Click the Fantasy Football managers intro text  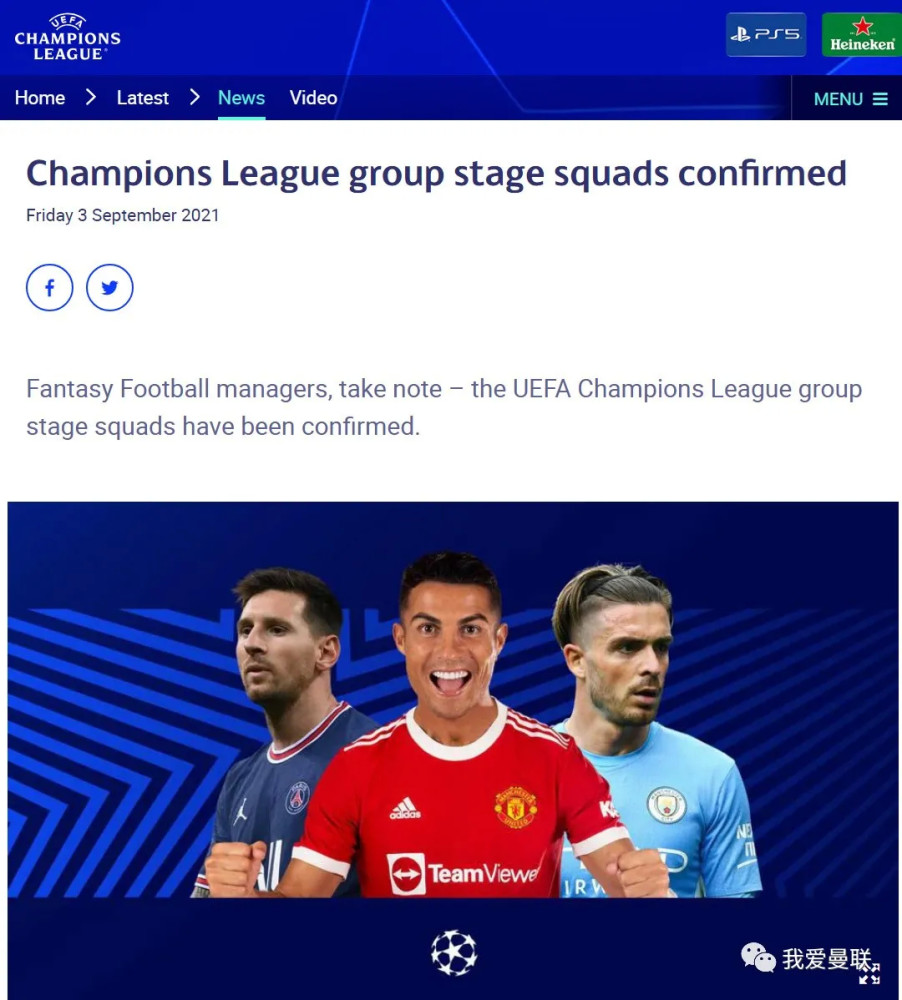coord(444,408)
